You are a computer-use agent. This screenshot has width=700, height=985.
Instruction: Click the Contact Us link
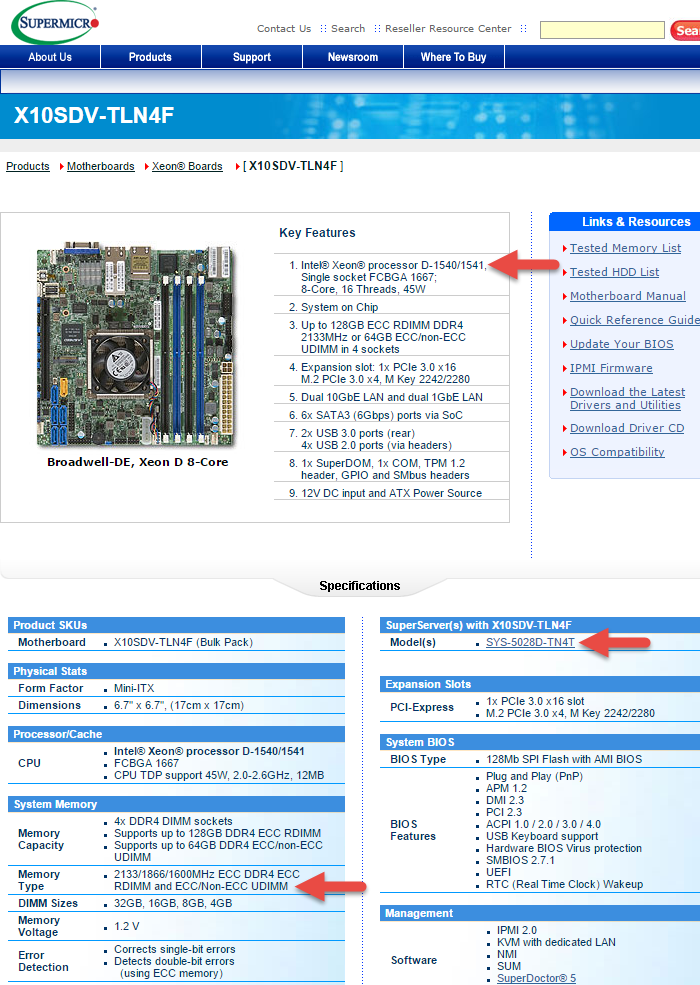[x=284, y=28]
